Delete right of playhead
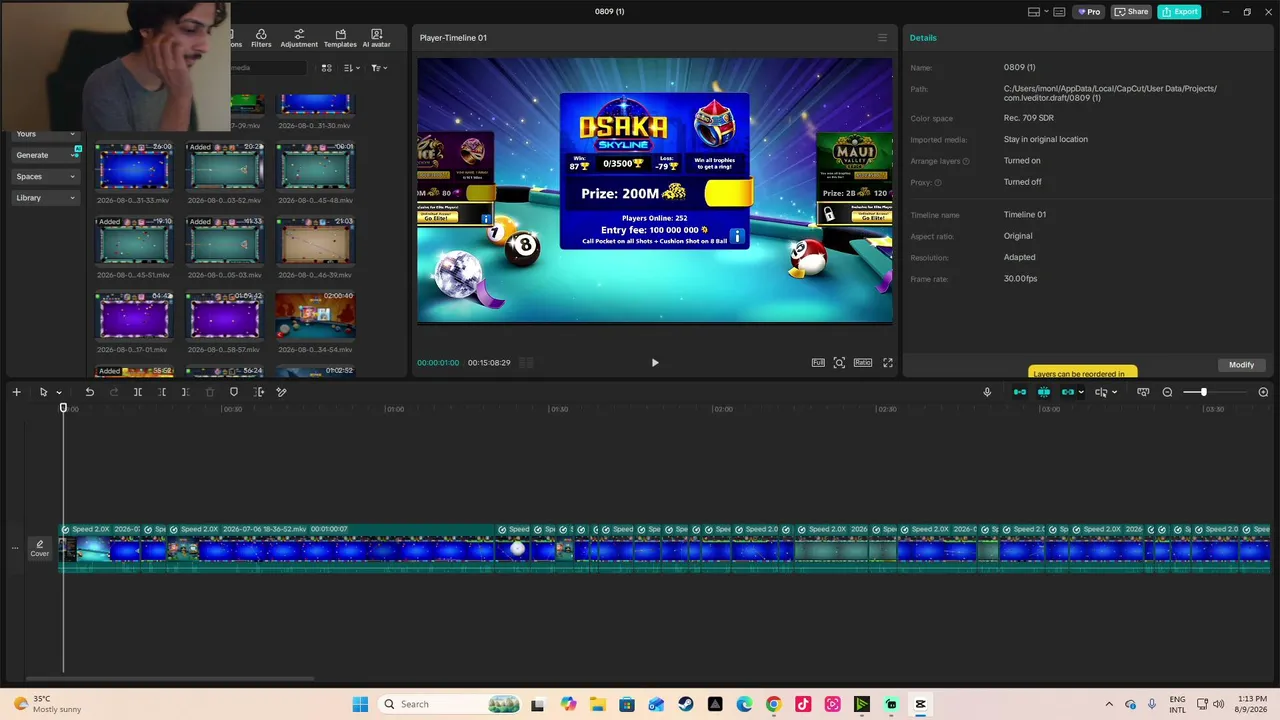 185,392
